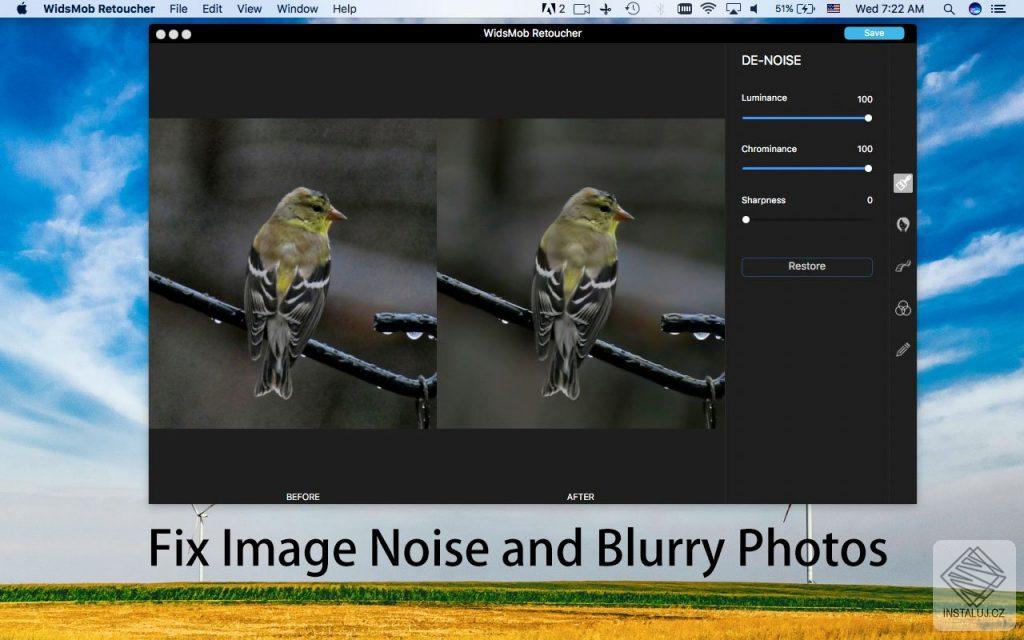Click the Bluetooth menu bar icon
Image resolution: width=1024 pixels, height=640 pixels.
(660, 8)
